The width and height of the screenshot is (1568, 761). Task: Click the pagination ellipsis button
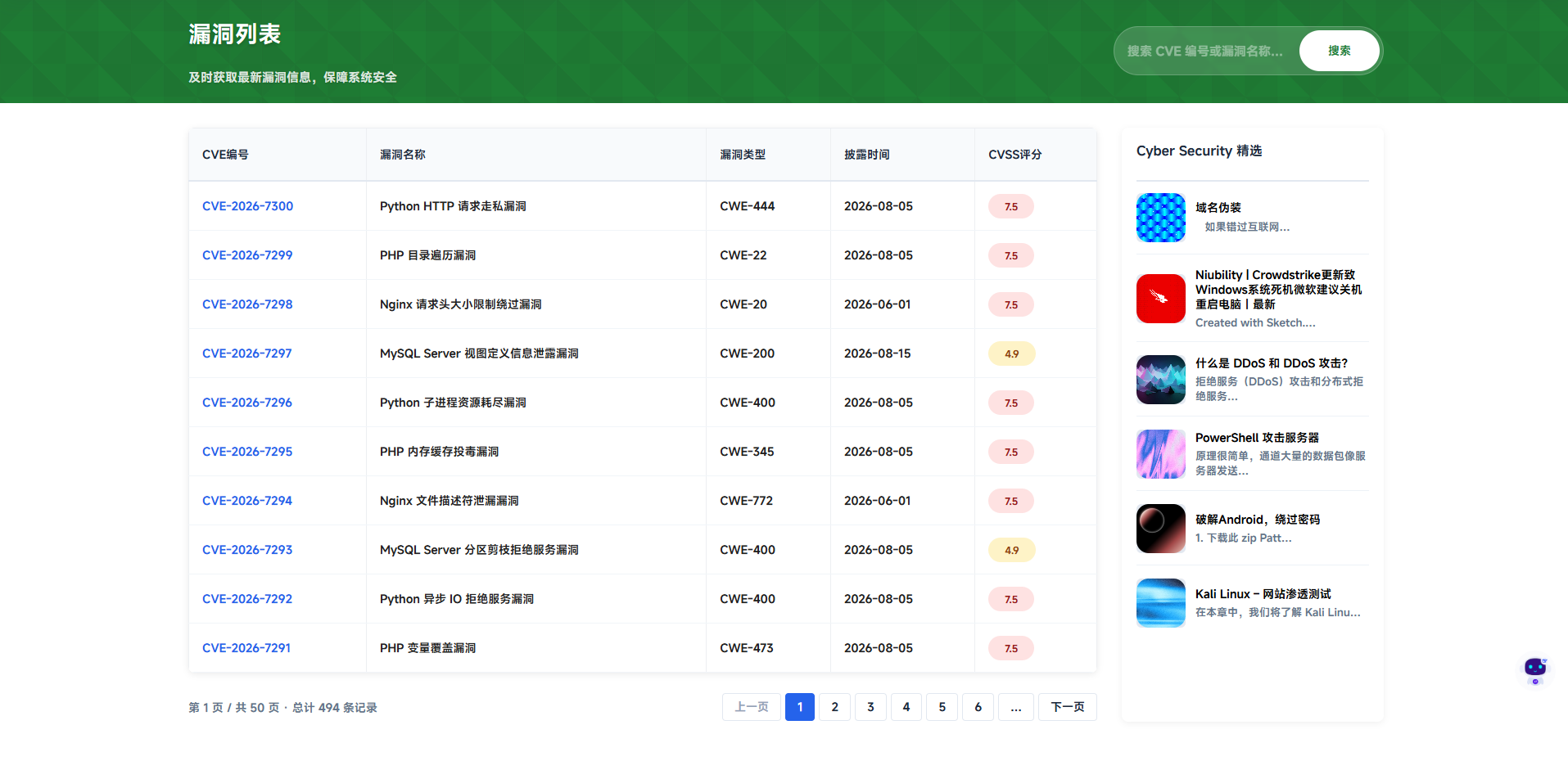(1016, 707)
